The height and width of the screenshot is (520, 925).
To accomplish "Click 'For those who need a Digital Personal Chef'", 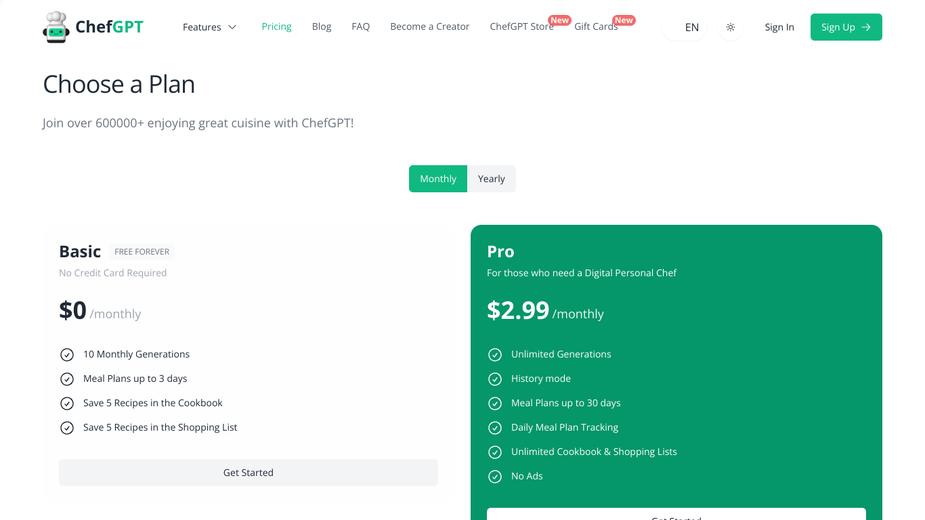I will [x=582, y=273].
